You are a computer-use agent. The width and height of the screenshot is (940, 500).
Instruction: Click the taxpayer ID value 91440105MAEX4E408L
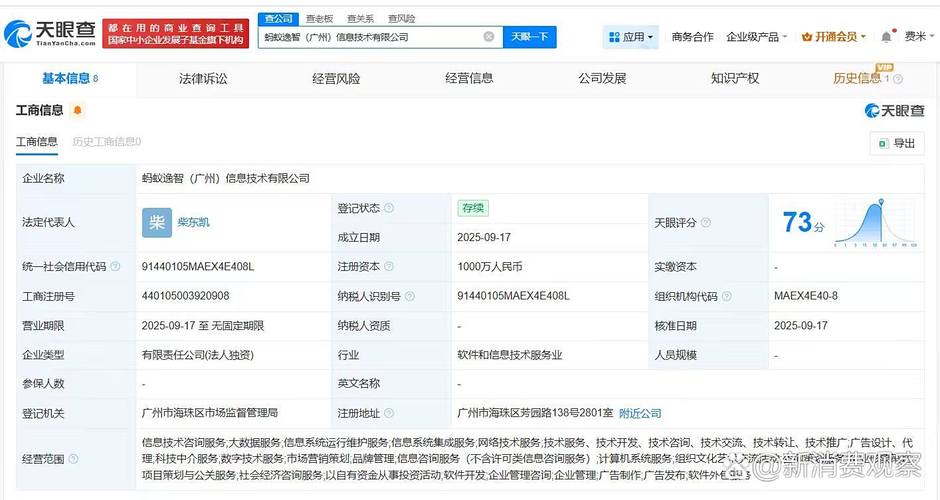tap(513, 296)
